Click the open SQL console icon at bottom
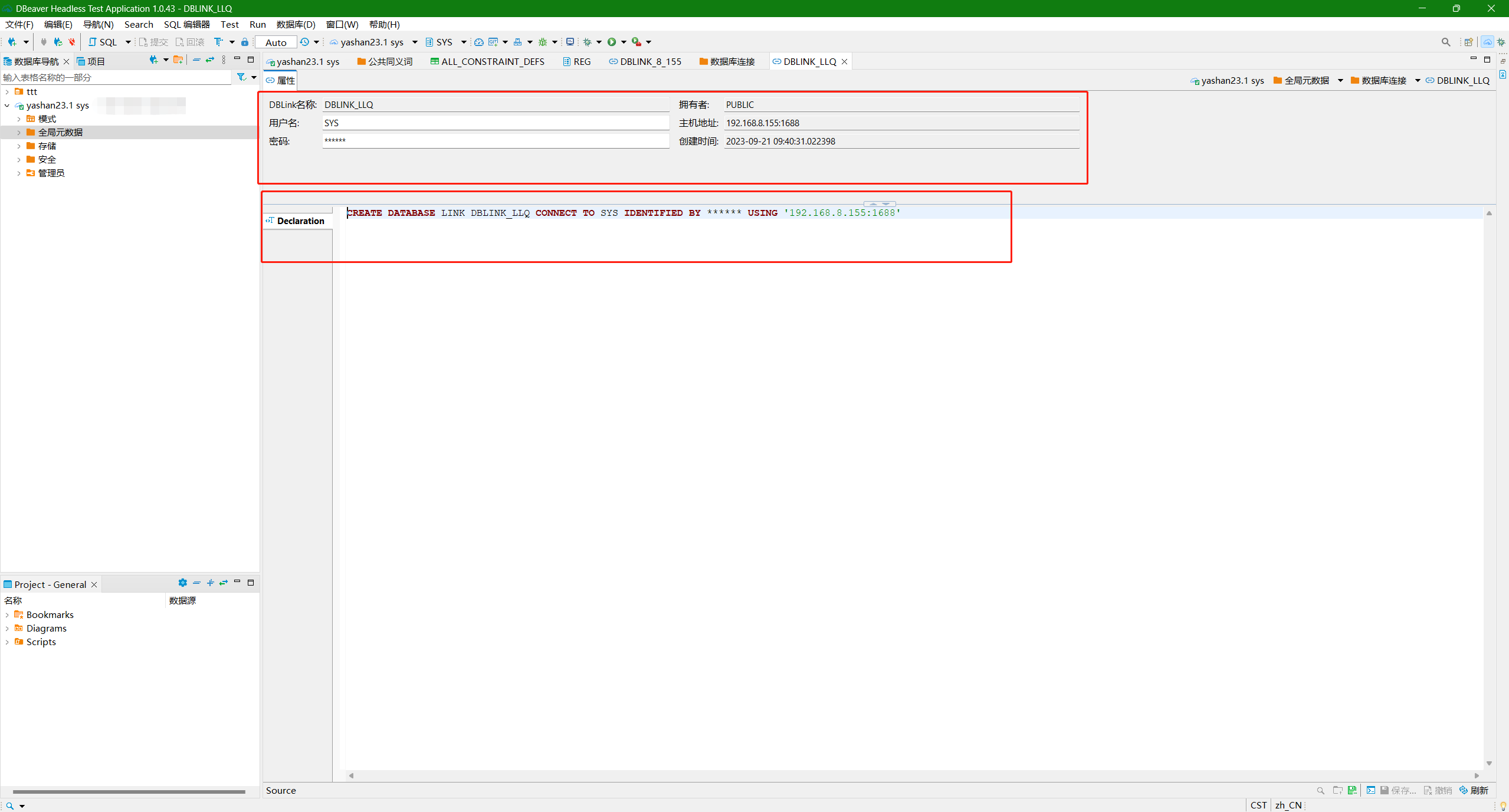 (1371, 790)
